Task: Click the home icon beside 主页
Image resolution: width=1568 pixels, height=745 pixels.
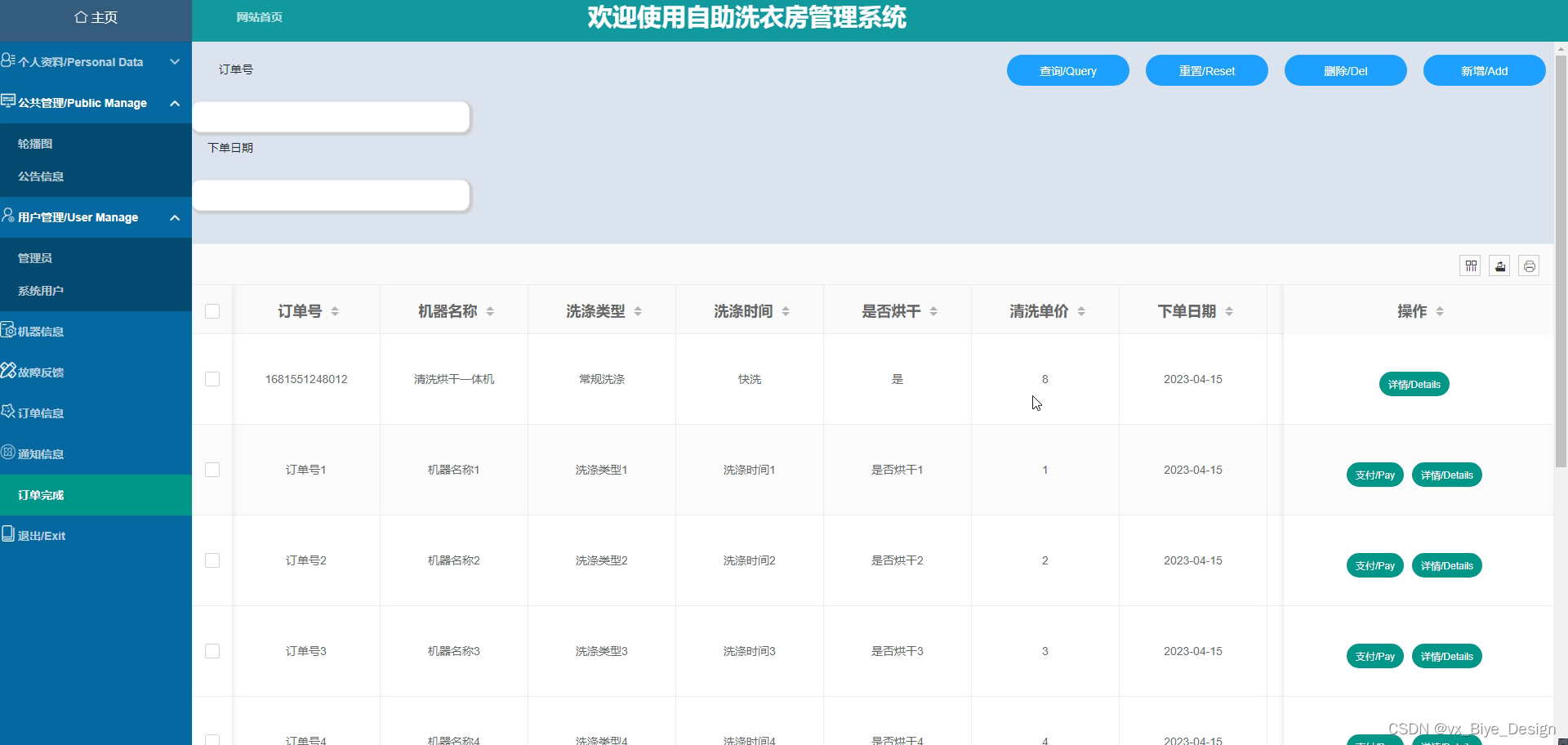Action: click(x=81, y=17)
